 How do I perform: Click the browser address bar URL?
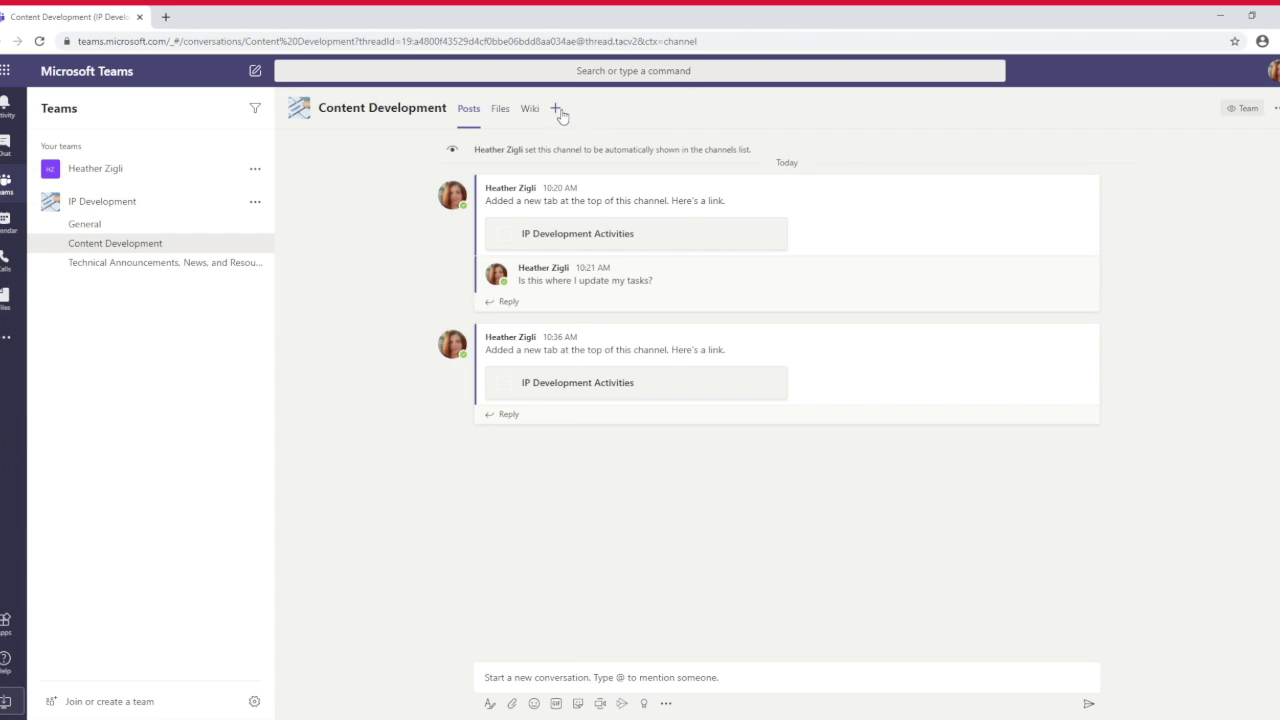(x=387, y=41)
